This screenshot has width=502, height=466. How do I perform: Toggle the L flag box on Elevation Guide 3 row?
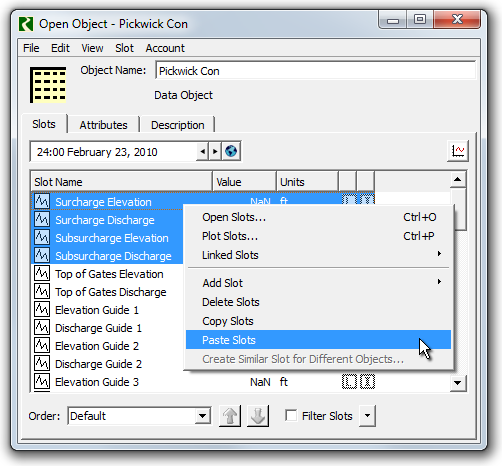tap(349, 382)
